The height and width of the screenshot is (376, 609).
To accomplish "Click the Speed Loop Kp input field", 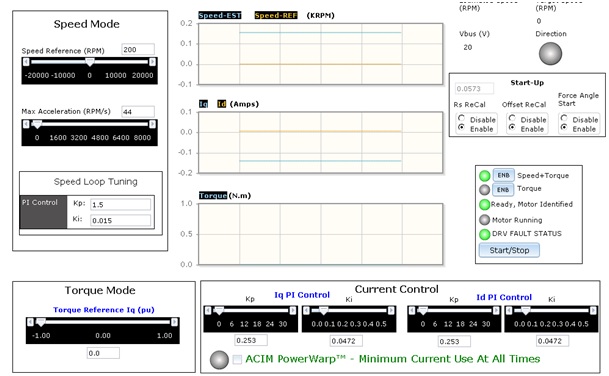I will [x=120, y=205].
